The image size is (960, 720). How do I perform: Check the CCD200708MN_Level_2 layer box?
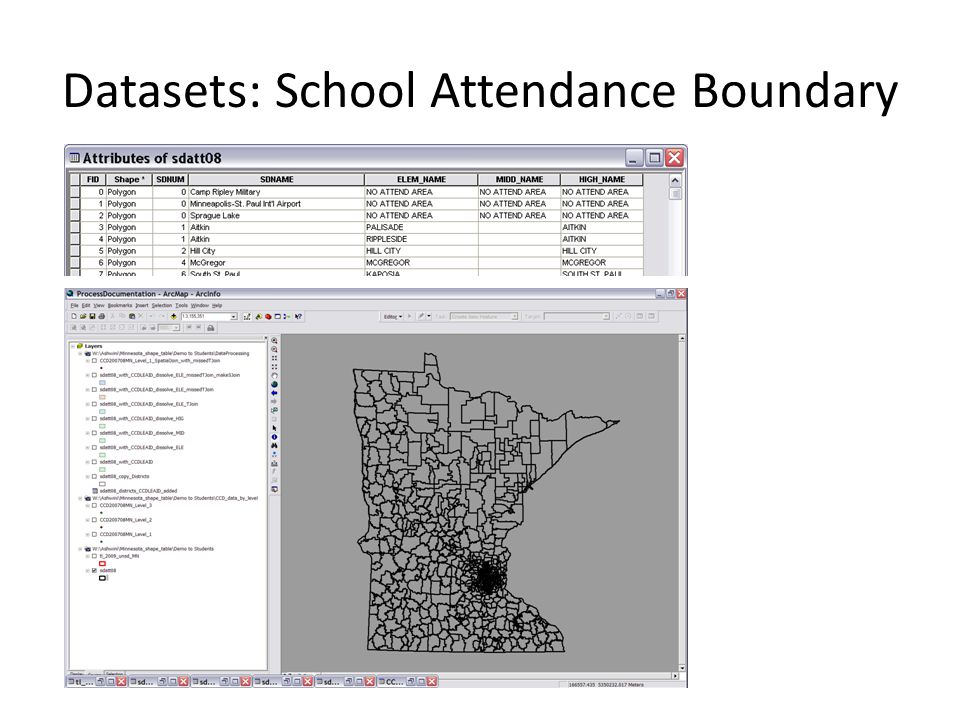94,520
